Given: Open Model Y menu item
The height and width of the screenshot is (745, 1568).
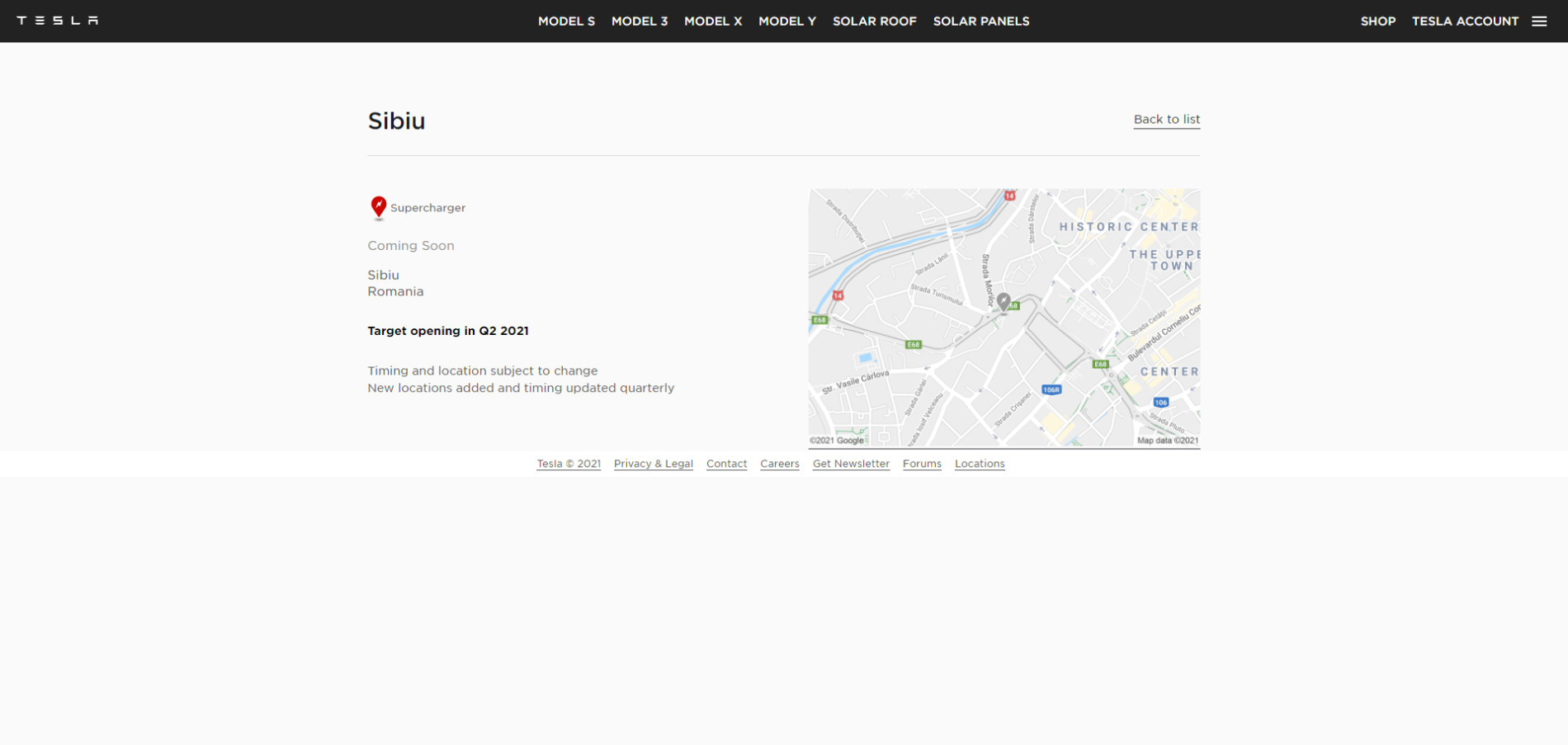Looking at the screenshot, I should point(787,21).
